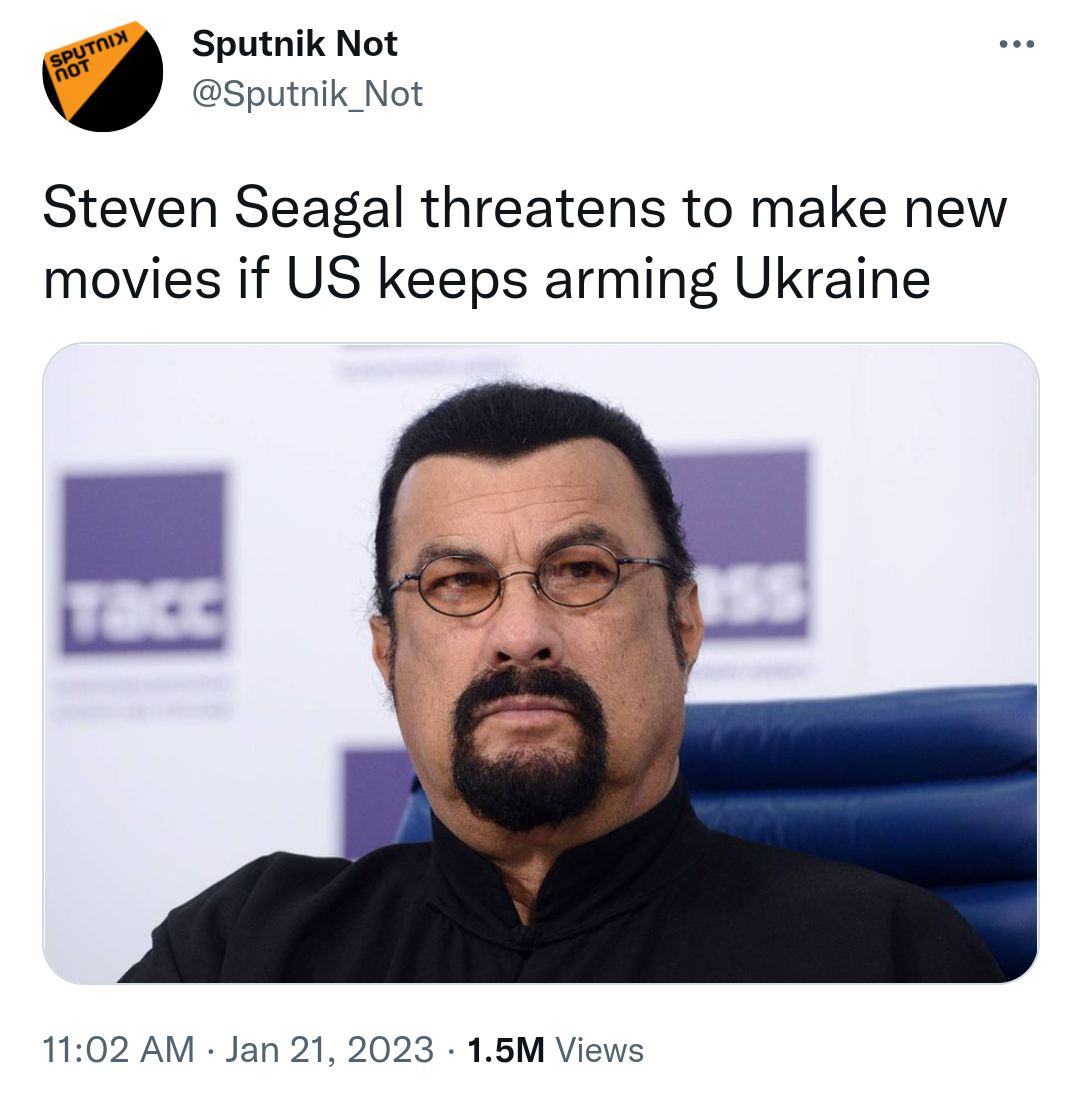Screen dimensions: 1080x1100
Task: Click the 11:02 AM timestamp
Action: 119,1050
